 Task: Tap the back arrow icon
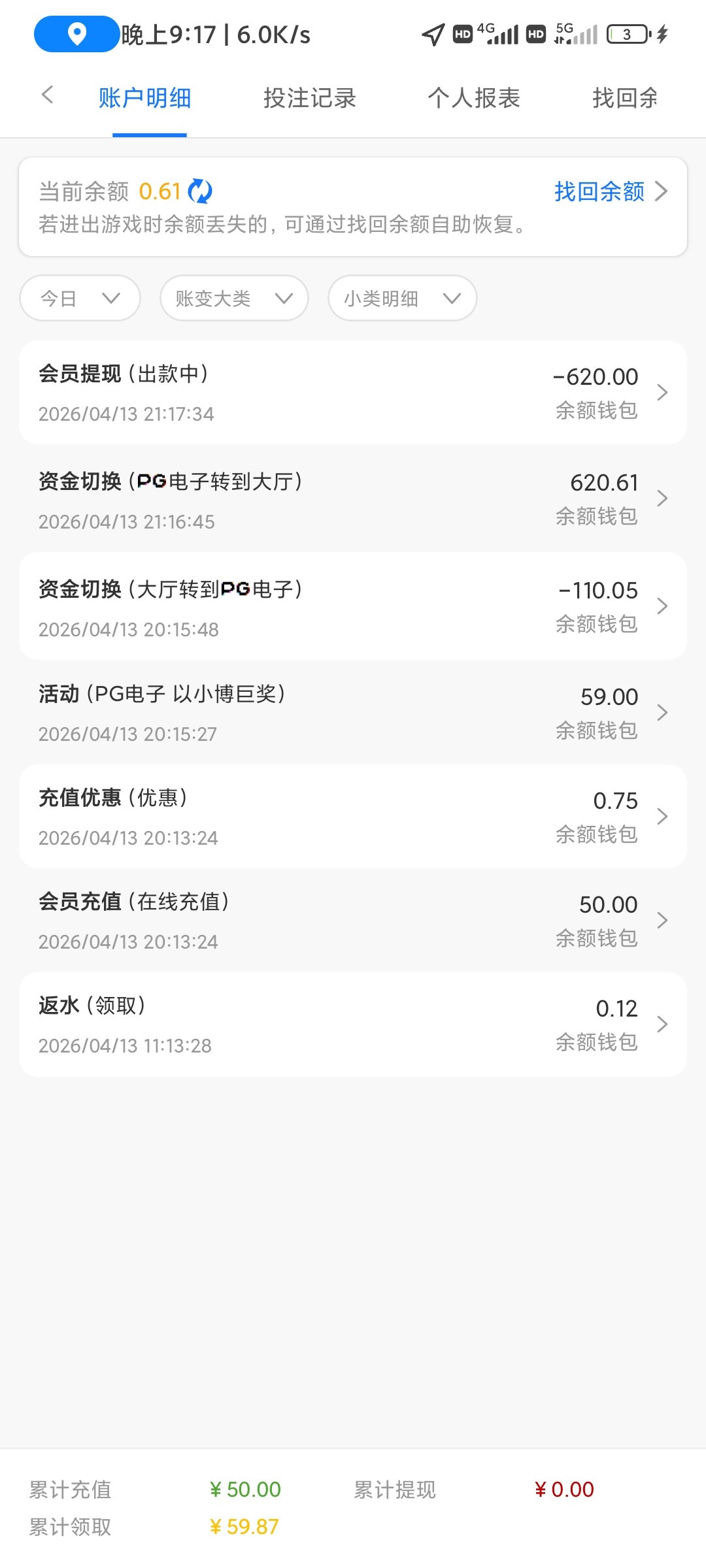[47, 95]
